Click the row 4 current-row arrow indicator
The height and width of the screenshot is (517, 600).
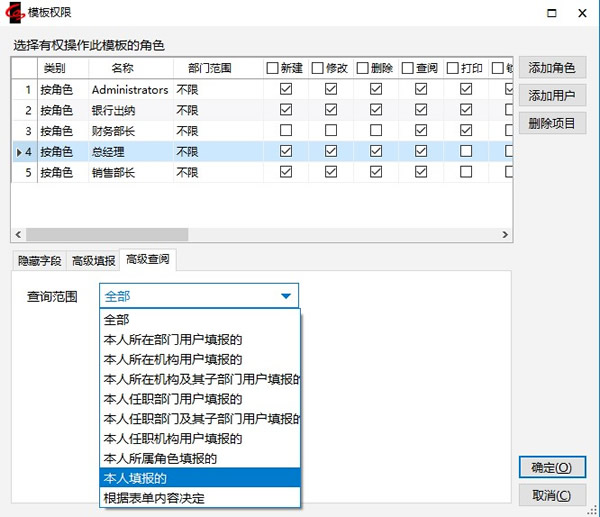18,152
